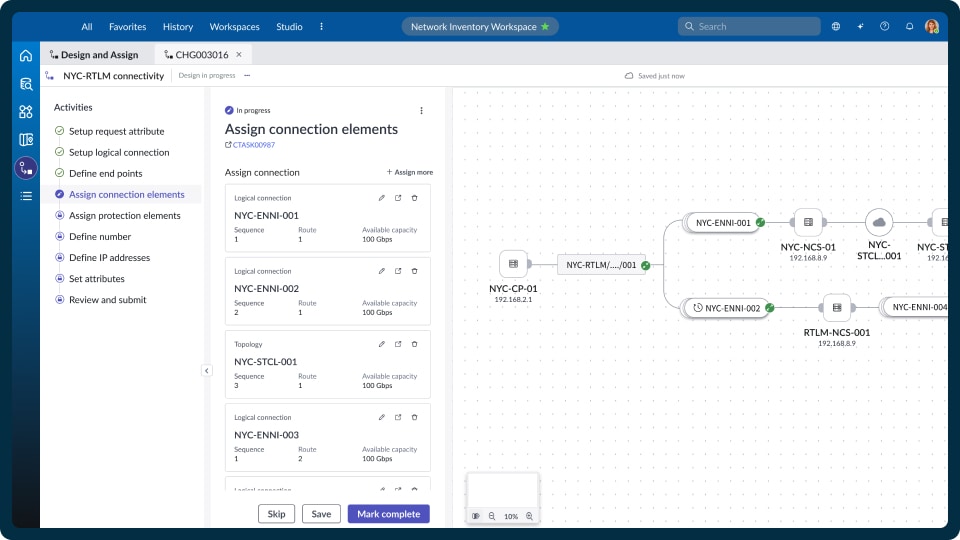Image resolution: width=960 pixels, height=540 pixels.
Task: Delete the NYC-ENNI-002 connection card
Action: tap(414, 271)
